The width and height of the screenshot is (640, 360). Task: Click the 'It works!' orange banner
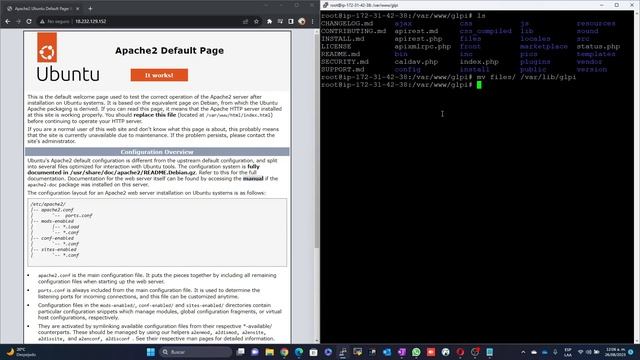pyautogui.click(x=159, y=75)
